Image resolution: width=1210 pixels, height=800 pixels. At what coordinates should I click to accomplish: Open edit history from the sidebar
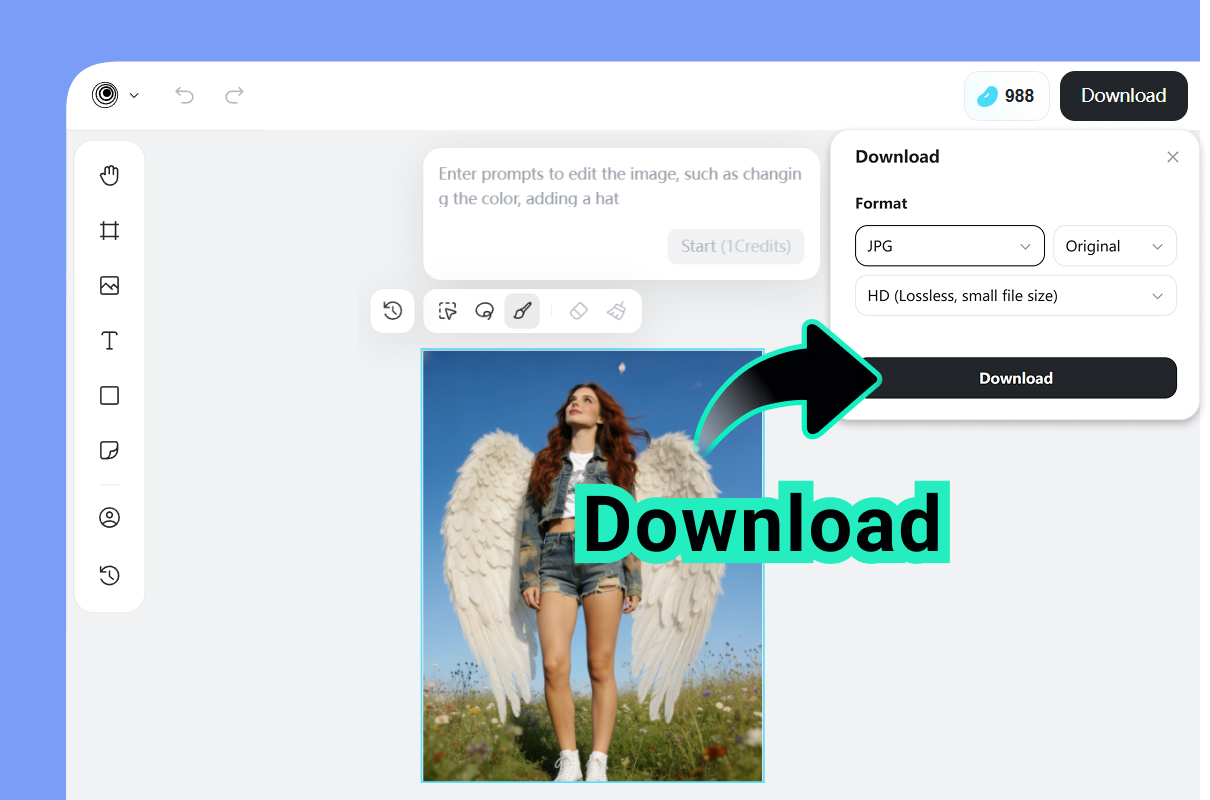[109, 575]
